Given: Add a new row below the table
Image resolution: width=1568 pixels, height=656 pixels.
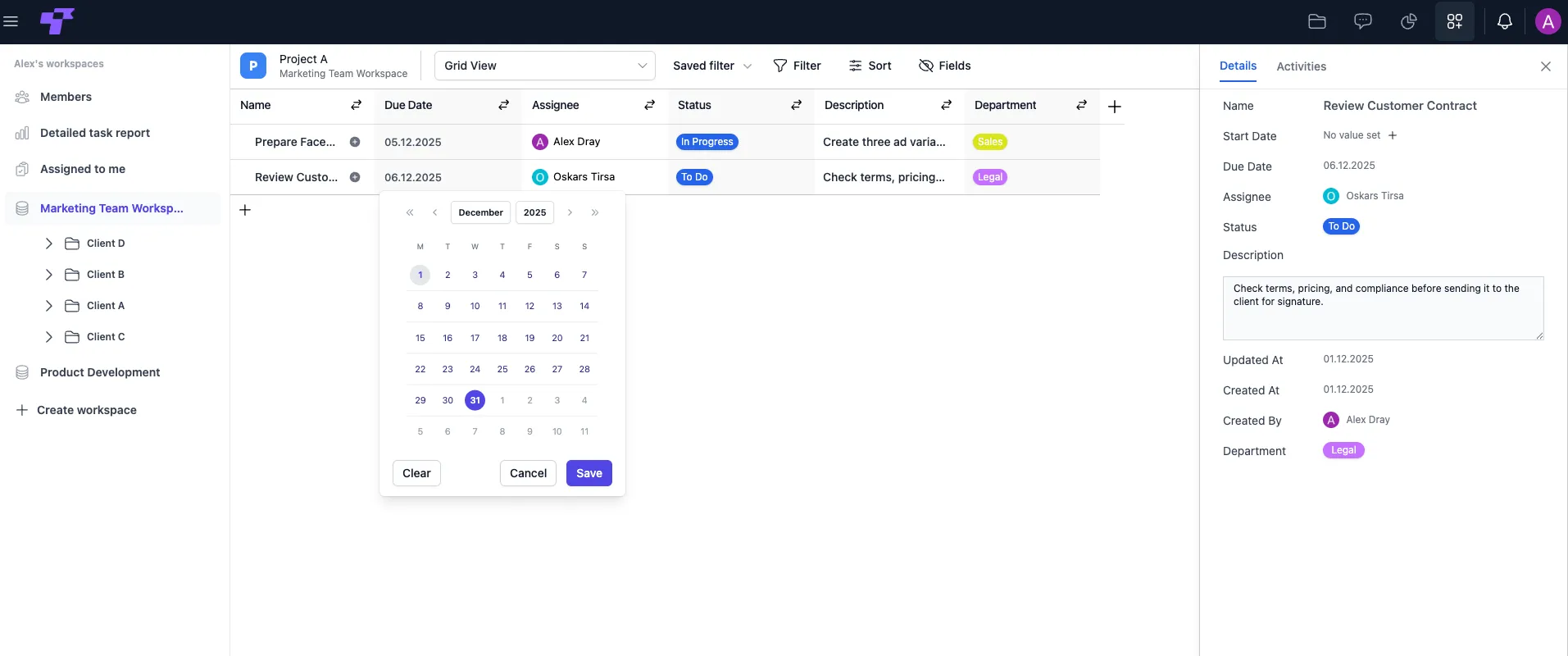Looking at the screenshot, I should point(245,210).
